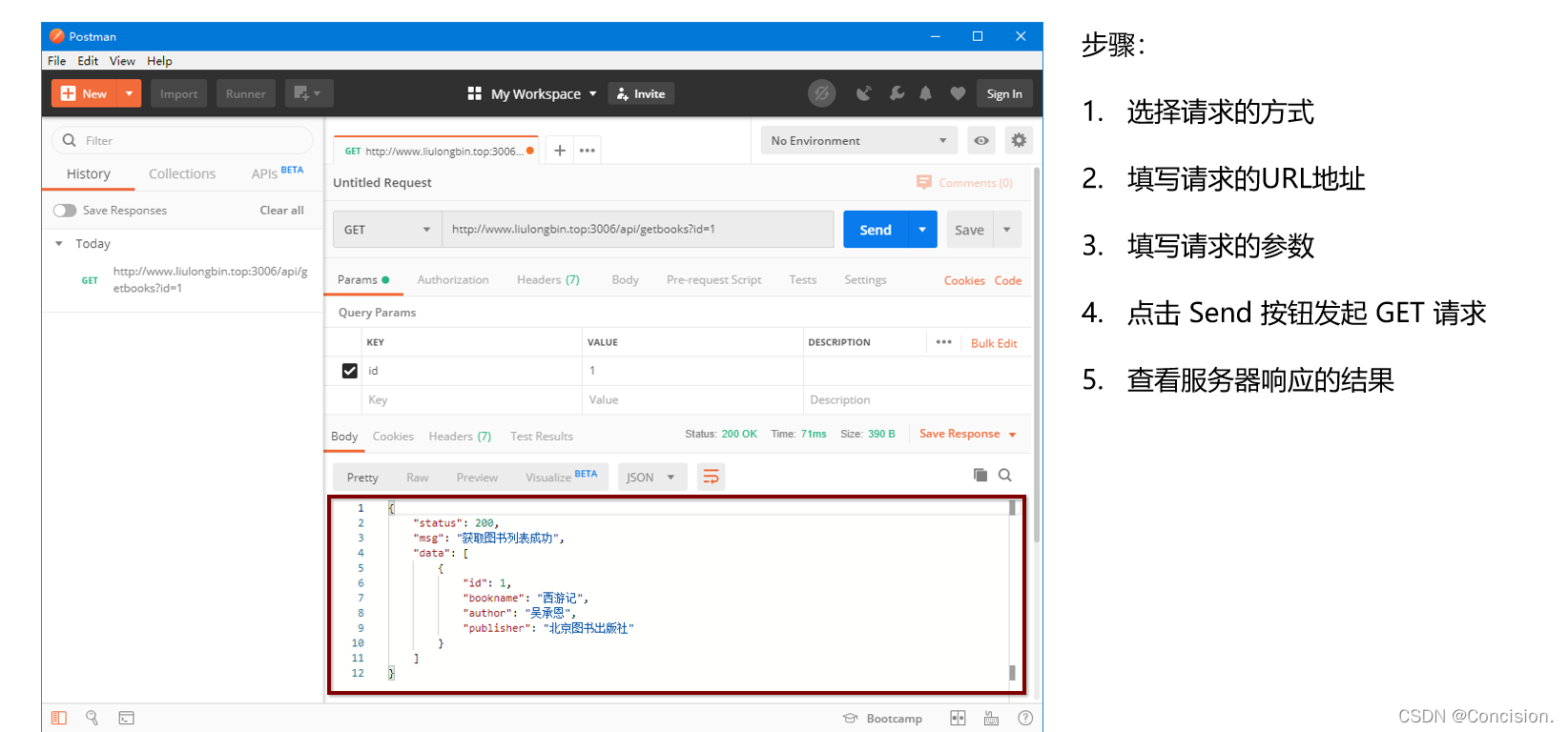Click the Save button
The width and height of the screenshot is (1568, 732).
click(969, 230)
